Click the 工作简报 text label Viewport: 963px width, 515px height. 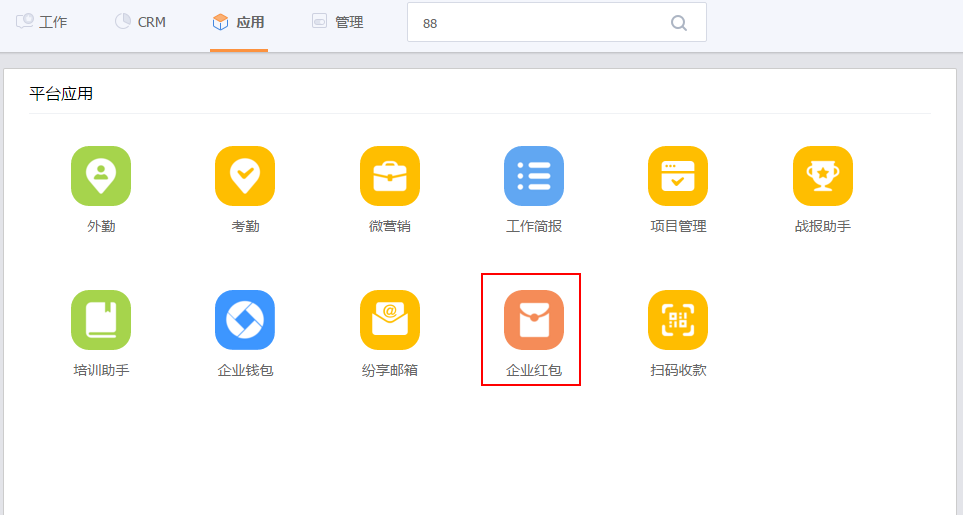(x=534, y=226)
